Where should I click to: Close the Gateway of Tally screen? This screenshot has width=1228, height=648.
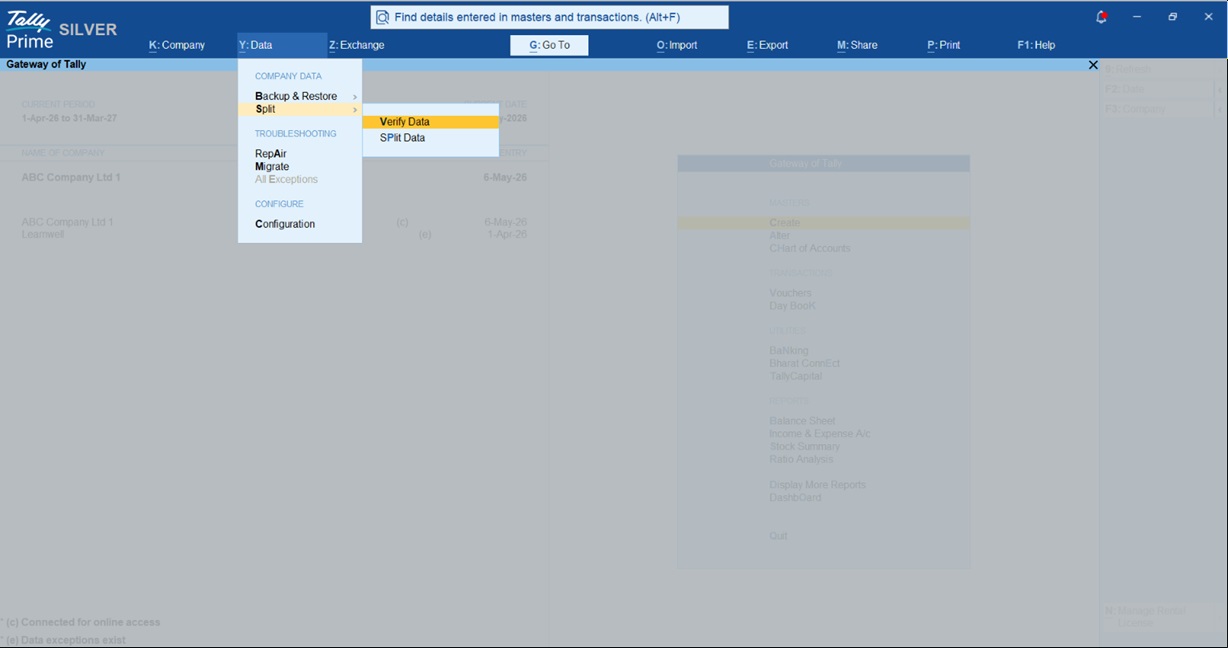coord(1092,64)
